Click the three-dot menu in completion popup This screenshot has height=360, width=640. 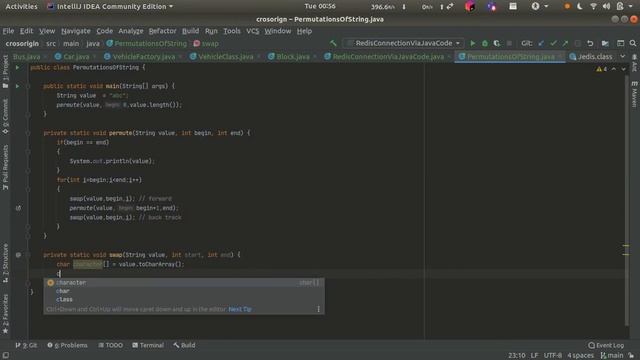pos(318,309)
